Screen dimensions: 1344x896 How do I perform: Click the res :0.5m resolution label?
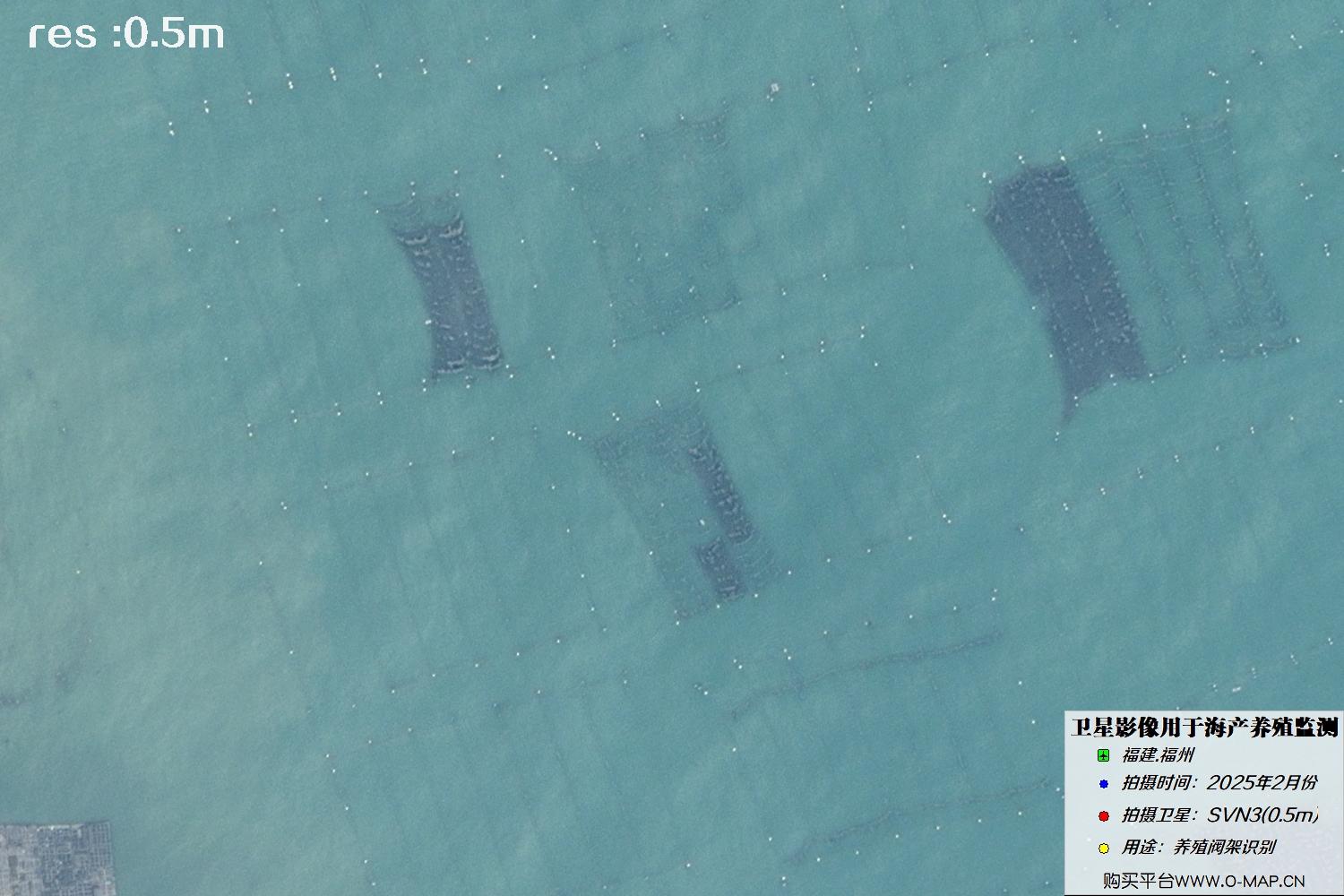pos(125,35)
